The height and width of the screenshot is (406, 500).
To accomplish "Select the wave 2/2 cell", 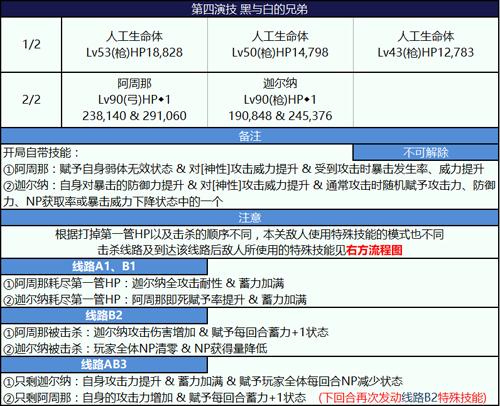I will 31,100.
